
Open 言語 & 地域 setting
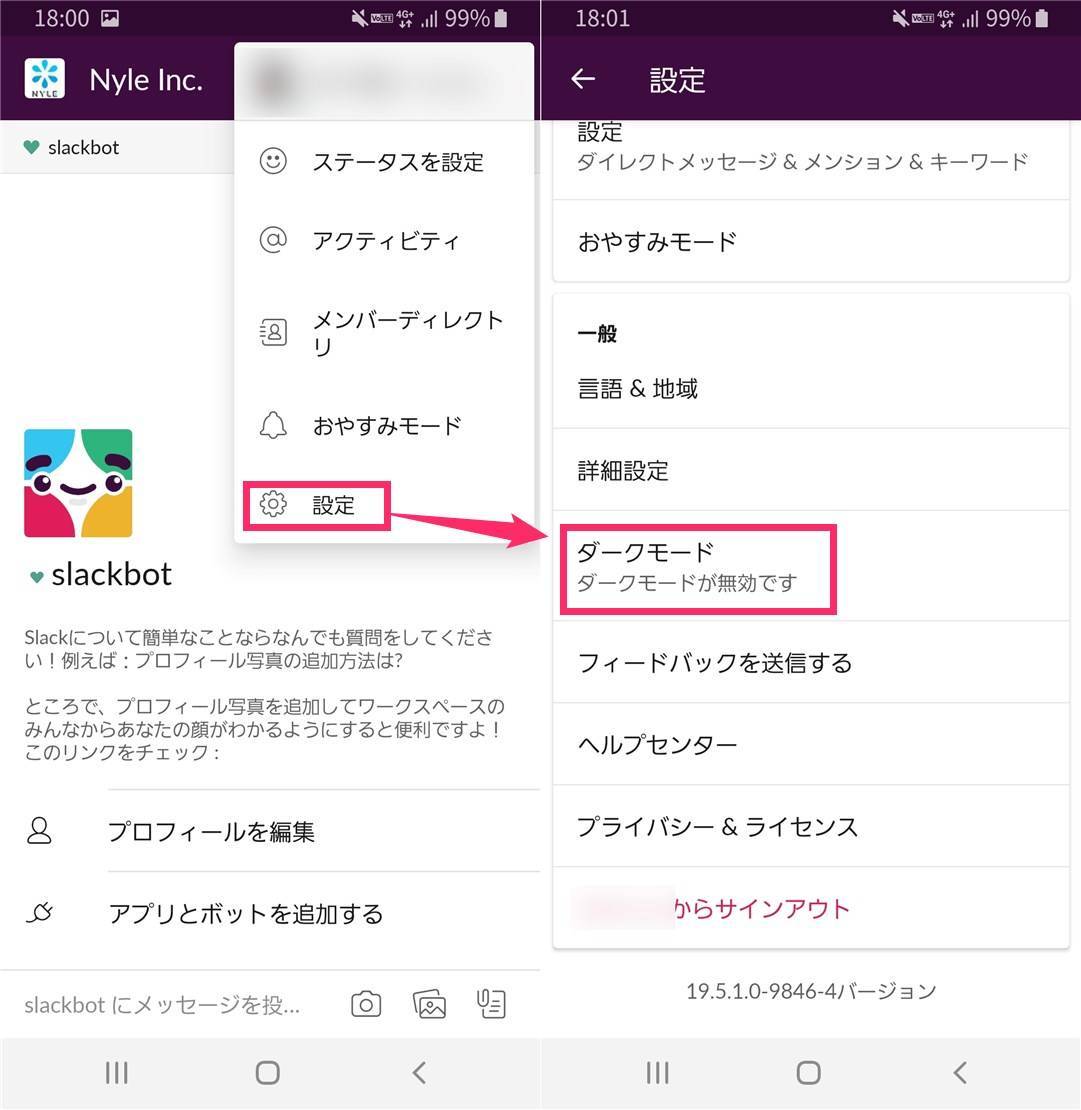[811, 388]
